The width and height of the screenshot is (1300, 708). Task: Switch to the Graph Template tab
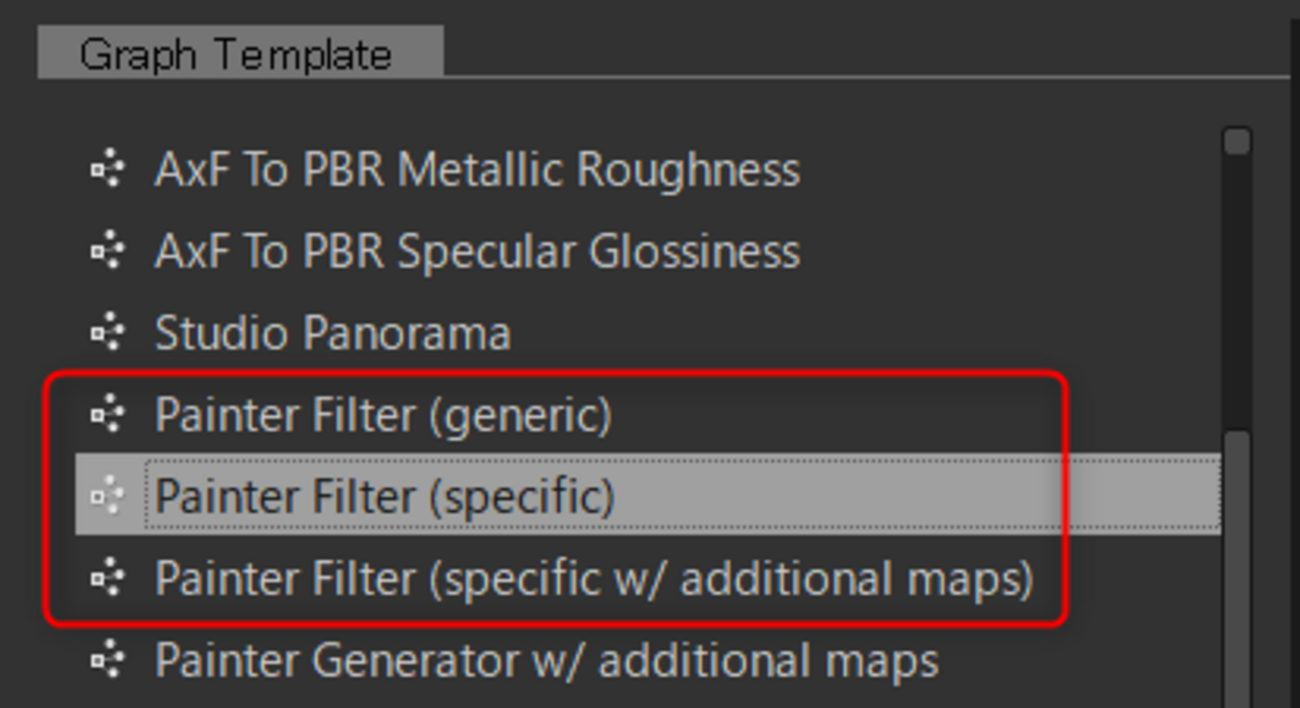coord(236,54)
